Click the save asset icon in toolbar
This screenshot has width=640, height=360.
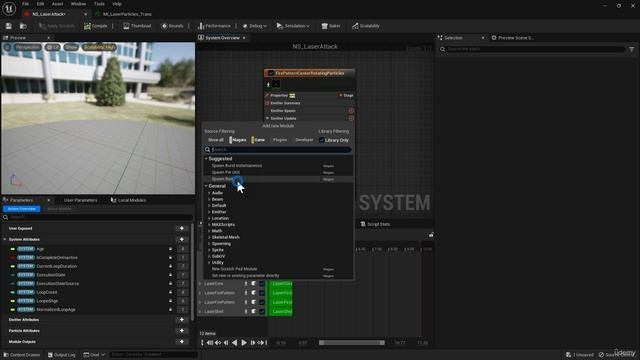pyautogui.click(x=9, y=26)
